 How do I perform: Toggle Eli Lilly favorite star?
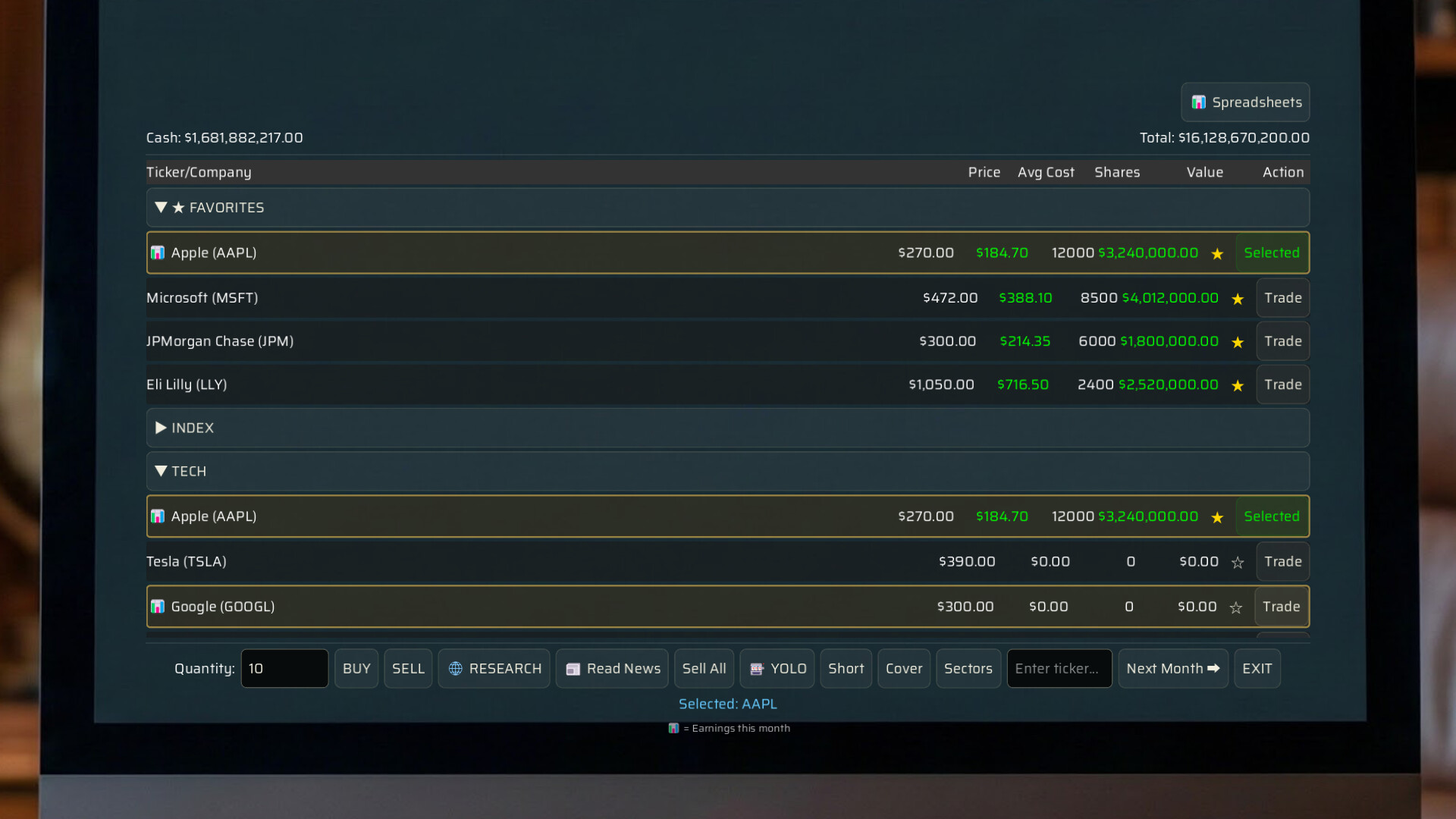(1238, 385)
